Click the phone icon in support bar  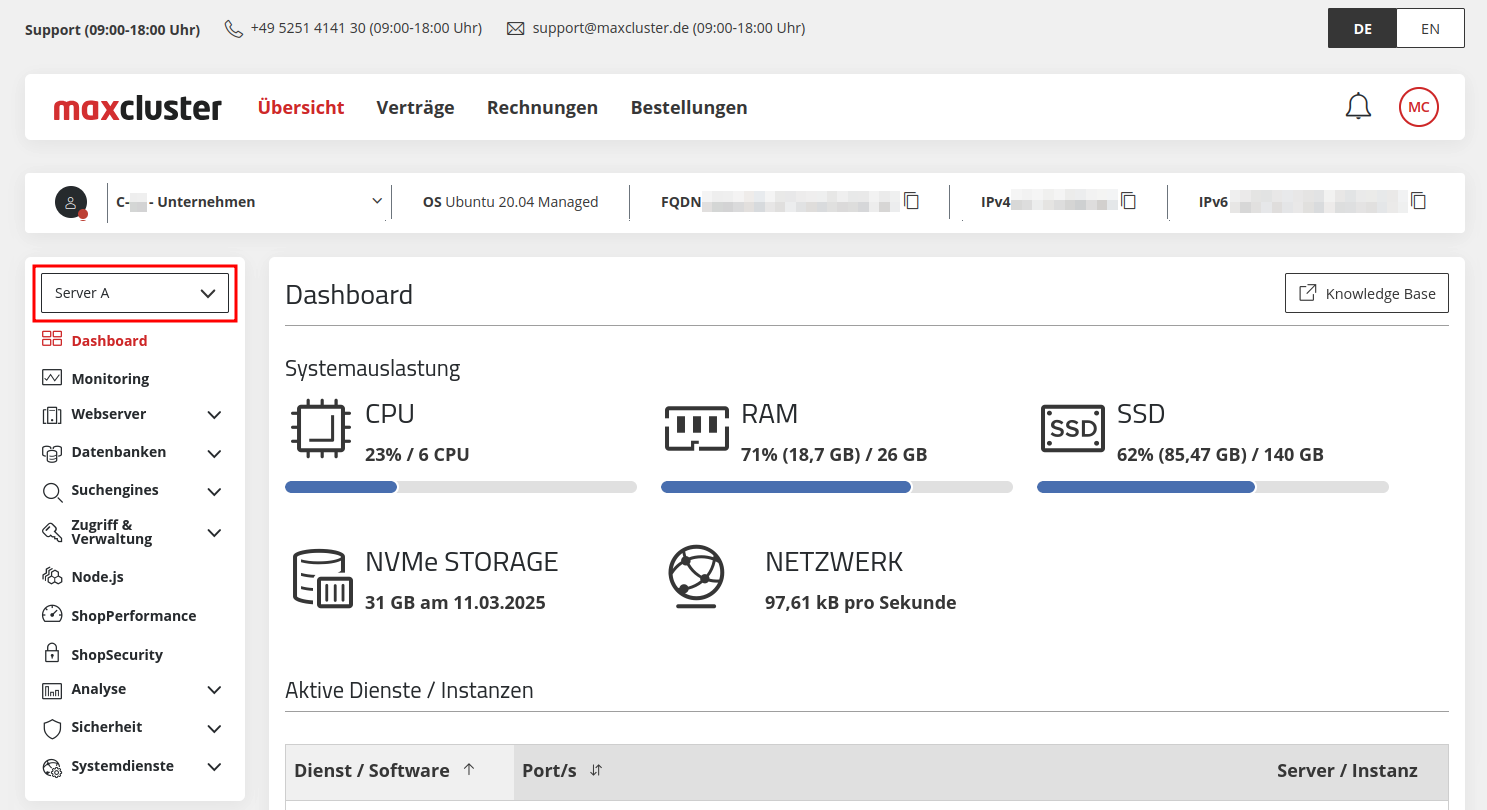234,29
